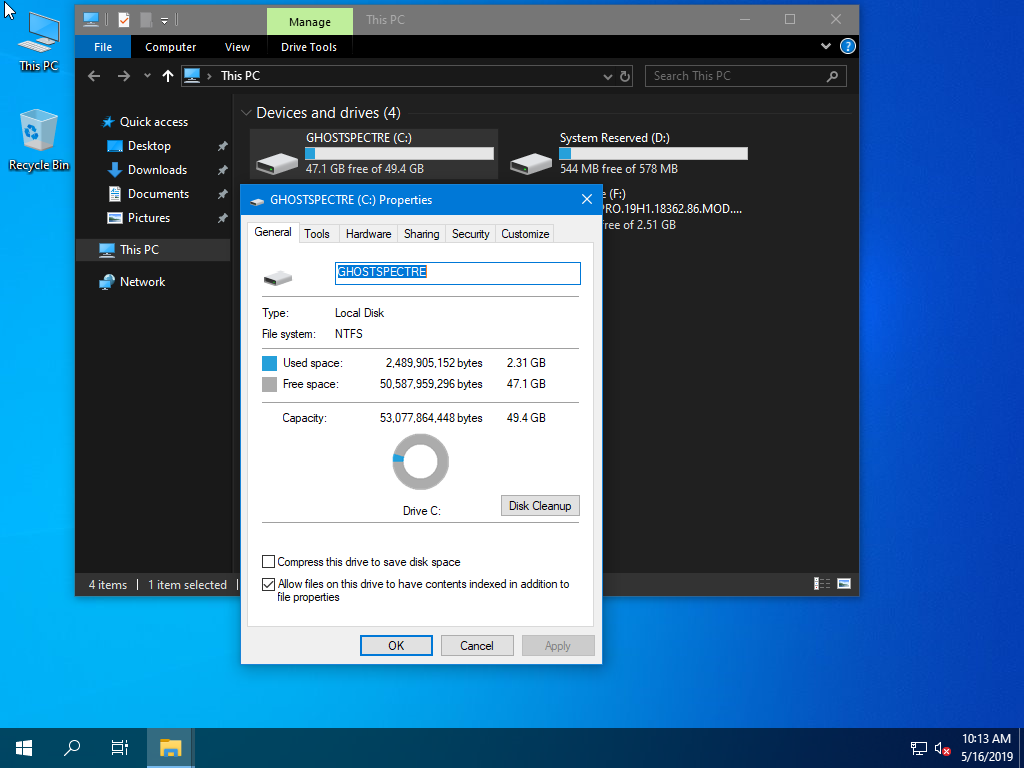Open taskbar Search

(x=72, y=748)
